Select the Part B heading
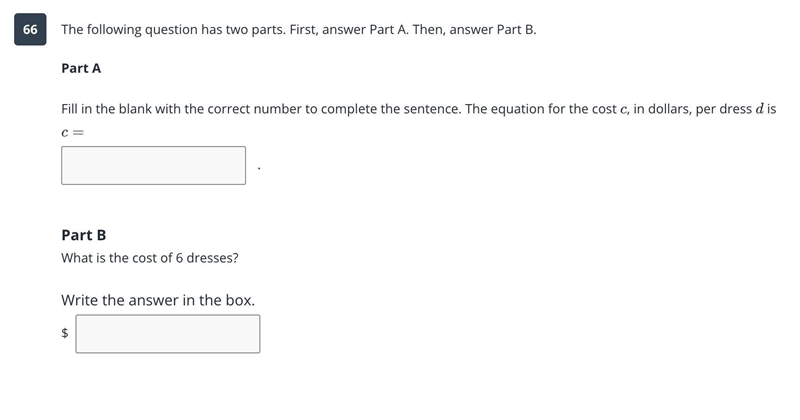Screen dimensions: 800x420 click(x=84, y=235)
